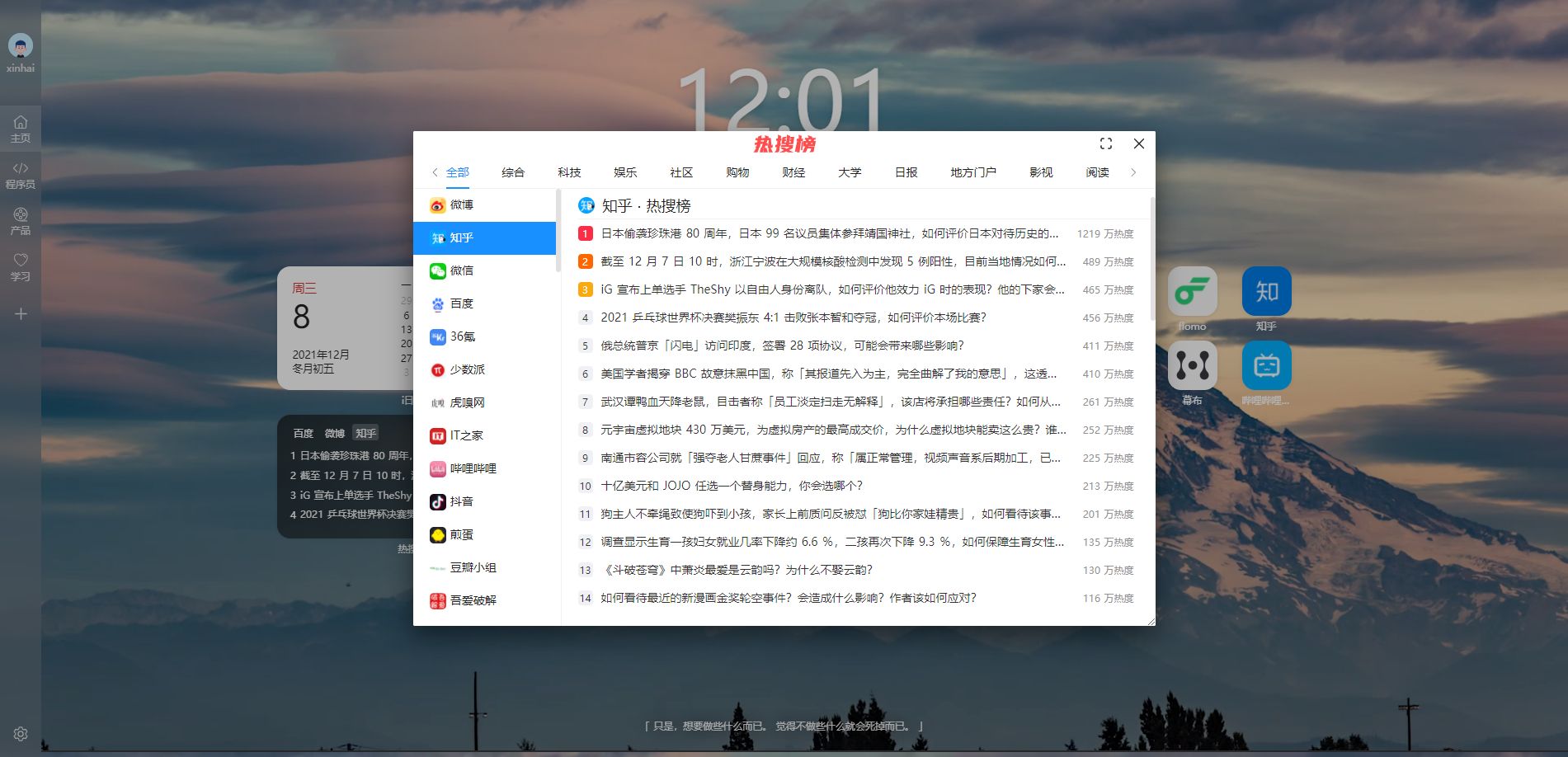Open story about 元宇宙虚拟地块 430 万美元
Image resolution: width=1568 pixels, height=757 pixels.
pos(833,430)
